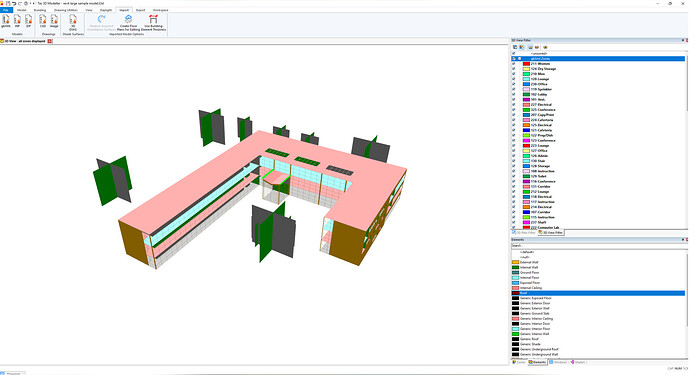Collapse the gbXml Zones group

(519, 59)
